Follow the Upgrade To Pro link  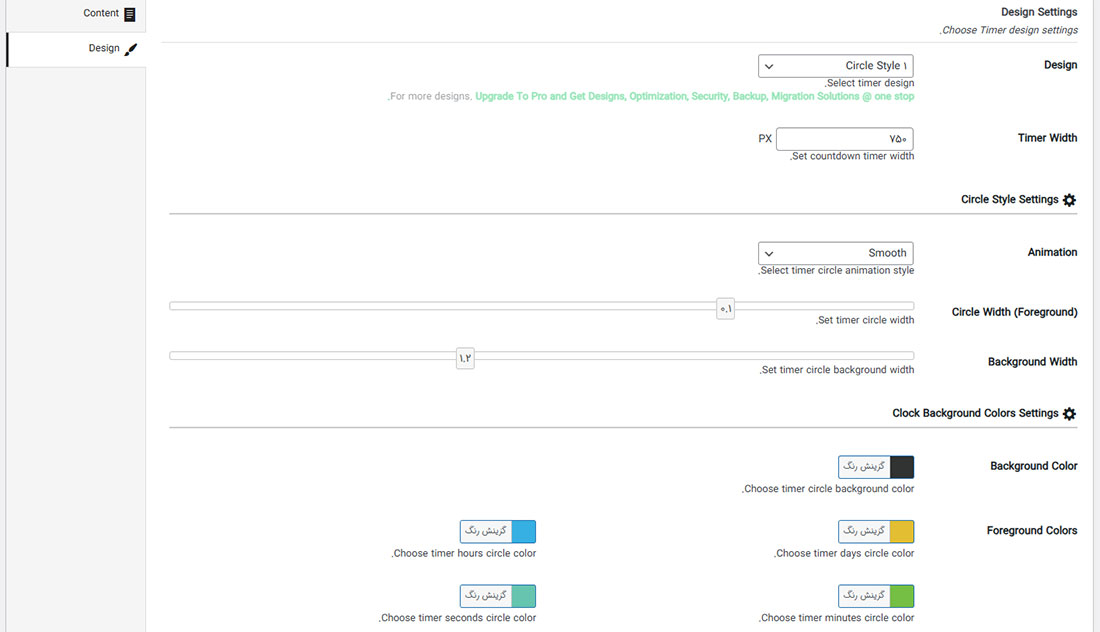tap(694, 97)
